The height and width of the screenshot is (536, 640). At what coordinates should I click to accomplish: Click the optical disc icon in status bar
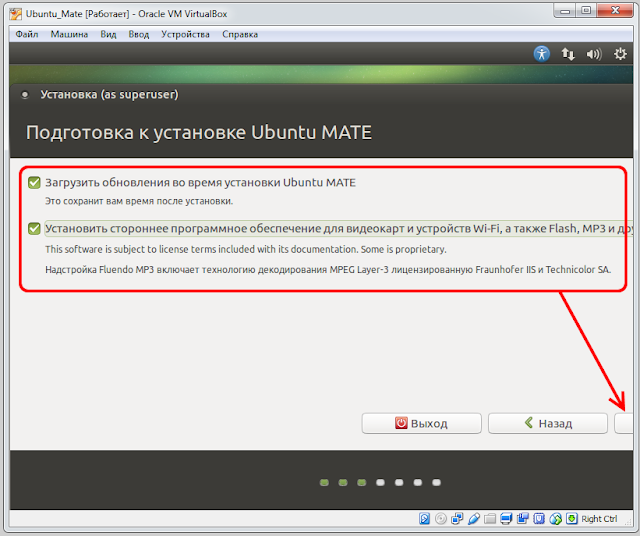tap(441, 518)
